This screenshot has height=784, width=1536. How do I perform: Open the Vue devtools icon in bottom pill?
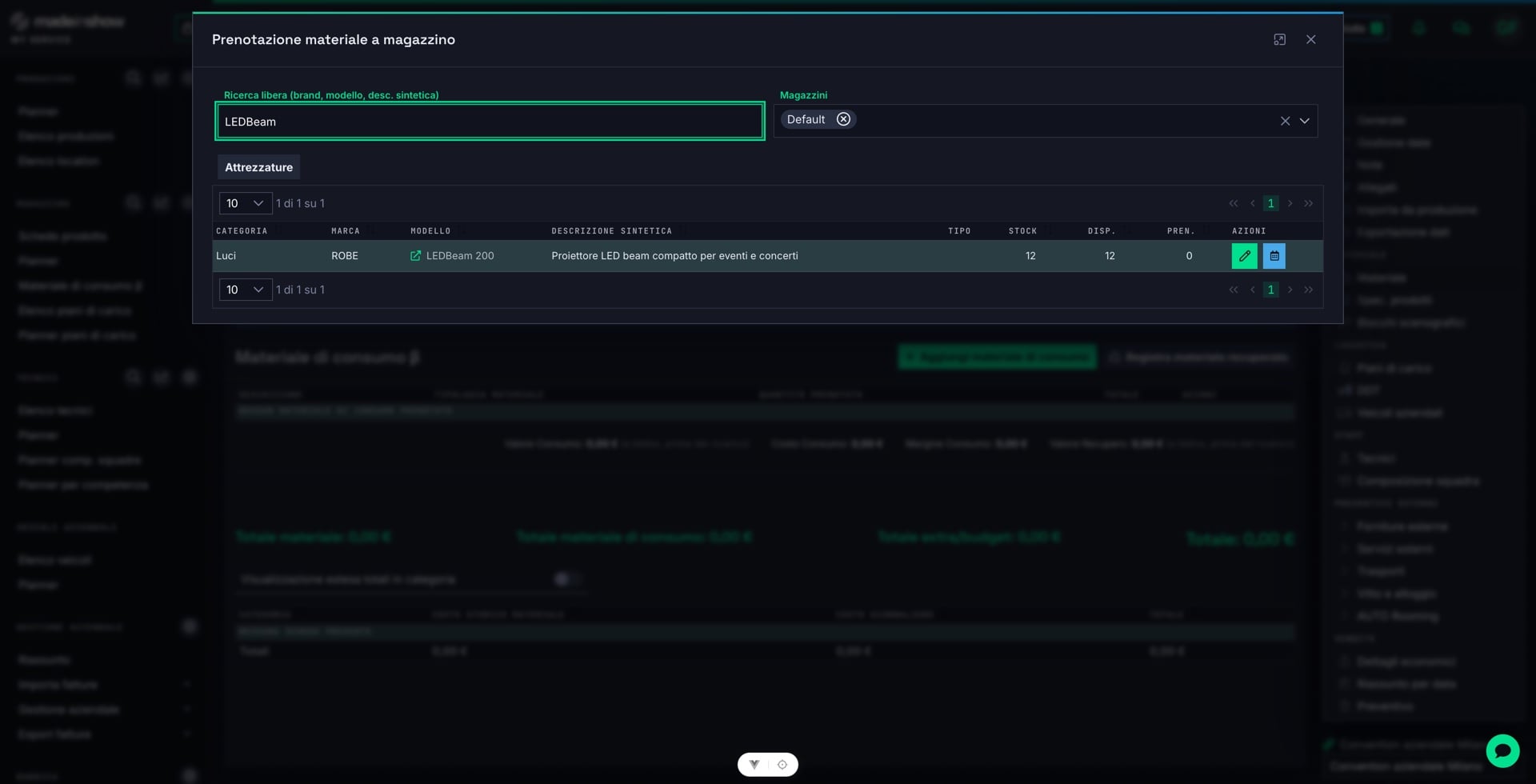[x=754, y=764]
